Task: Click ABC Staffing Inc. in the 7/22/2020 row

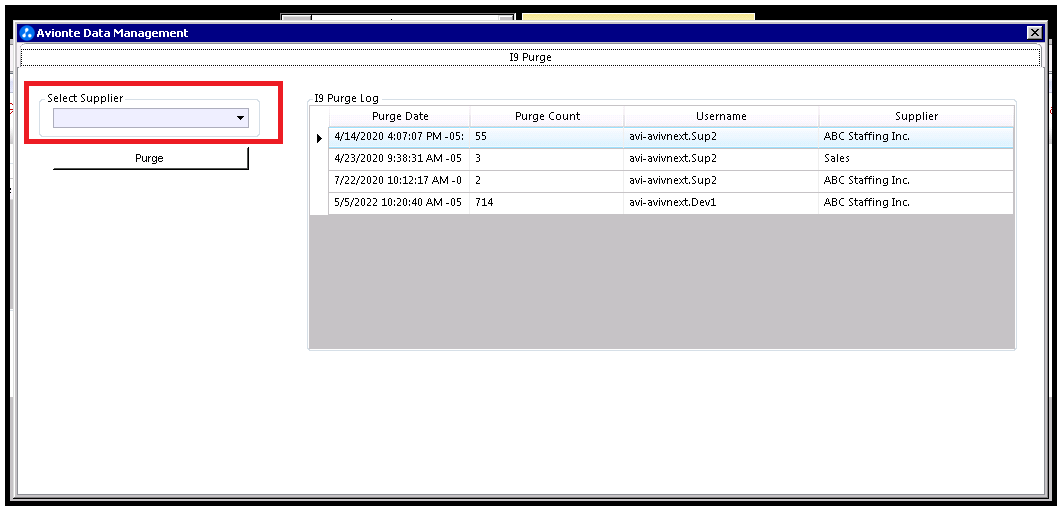Action: [x=917, y=182]
